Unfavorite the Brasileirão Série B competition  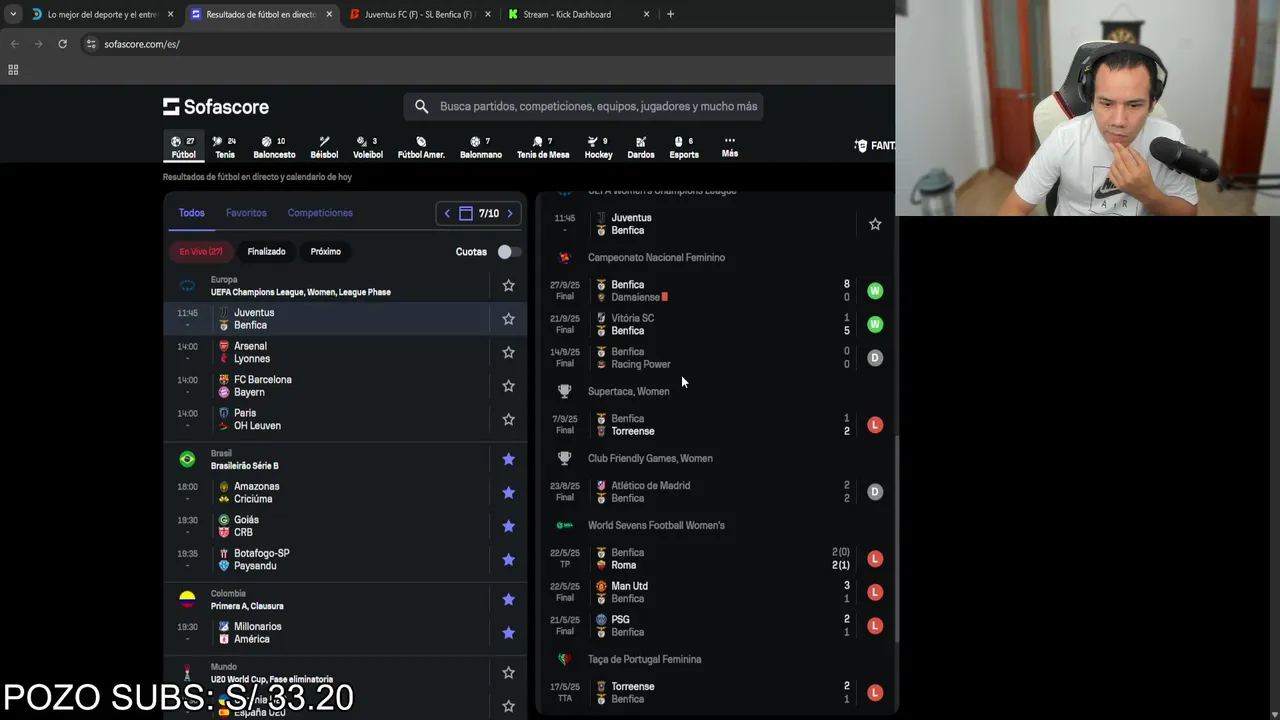(x=508, y=459)
